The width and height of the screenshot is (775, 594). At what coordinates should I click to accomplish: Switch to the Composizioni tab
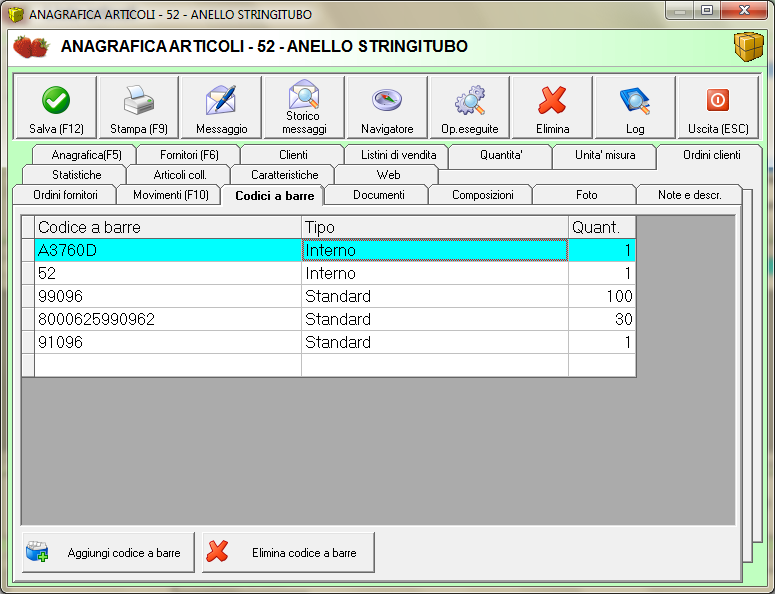481,195
